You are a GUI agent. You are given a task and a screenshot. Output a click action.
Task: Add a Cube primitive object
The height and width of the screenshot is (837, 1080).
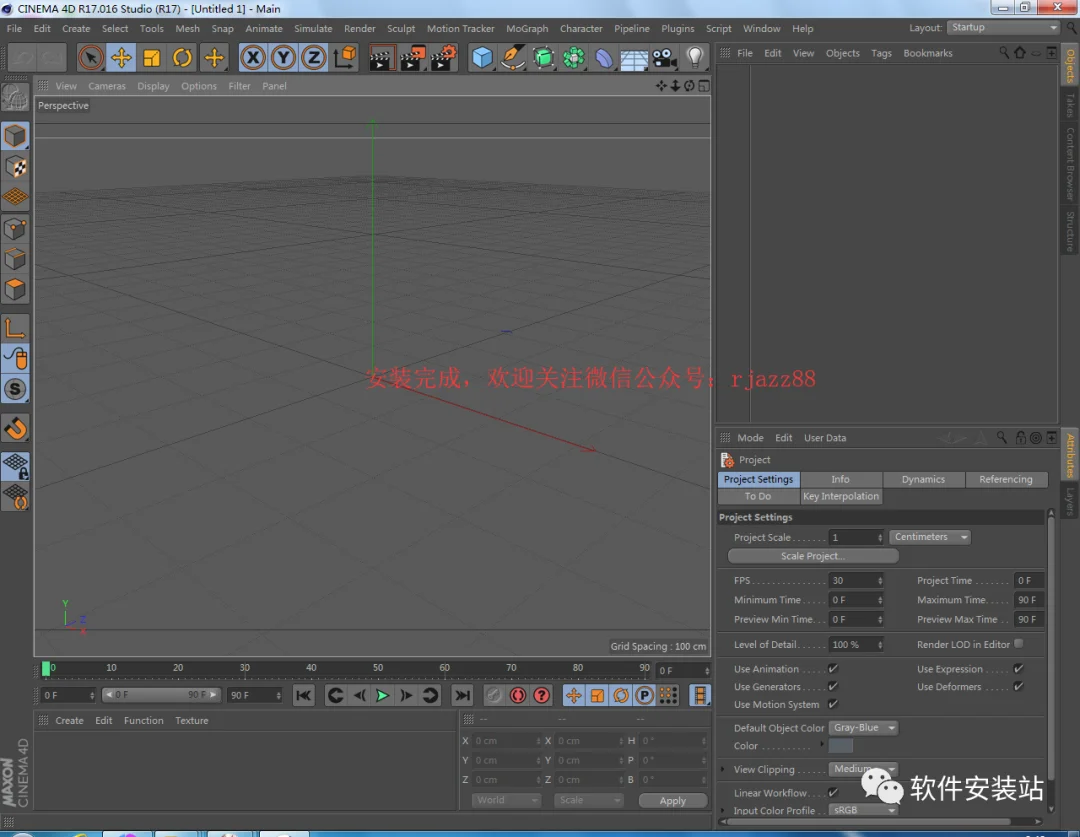482,58
